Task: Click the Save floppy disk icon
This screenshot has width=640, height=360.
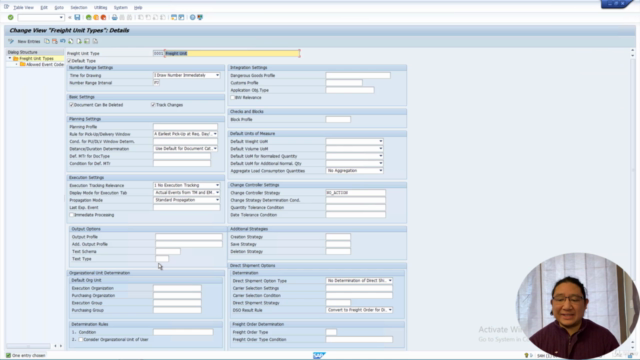Action: point(77,18)
